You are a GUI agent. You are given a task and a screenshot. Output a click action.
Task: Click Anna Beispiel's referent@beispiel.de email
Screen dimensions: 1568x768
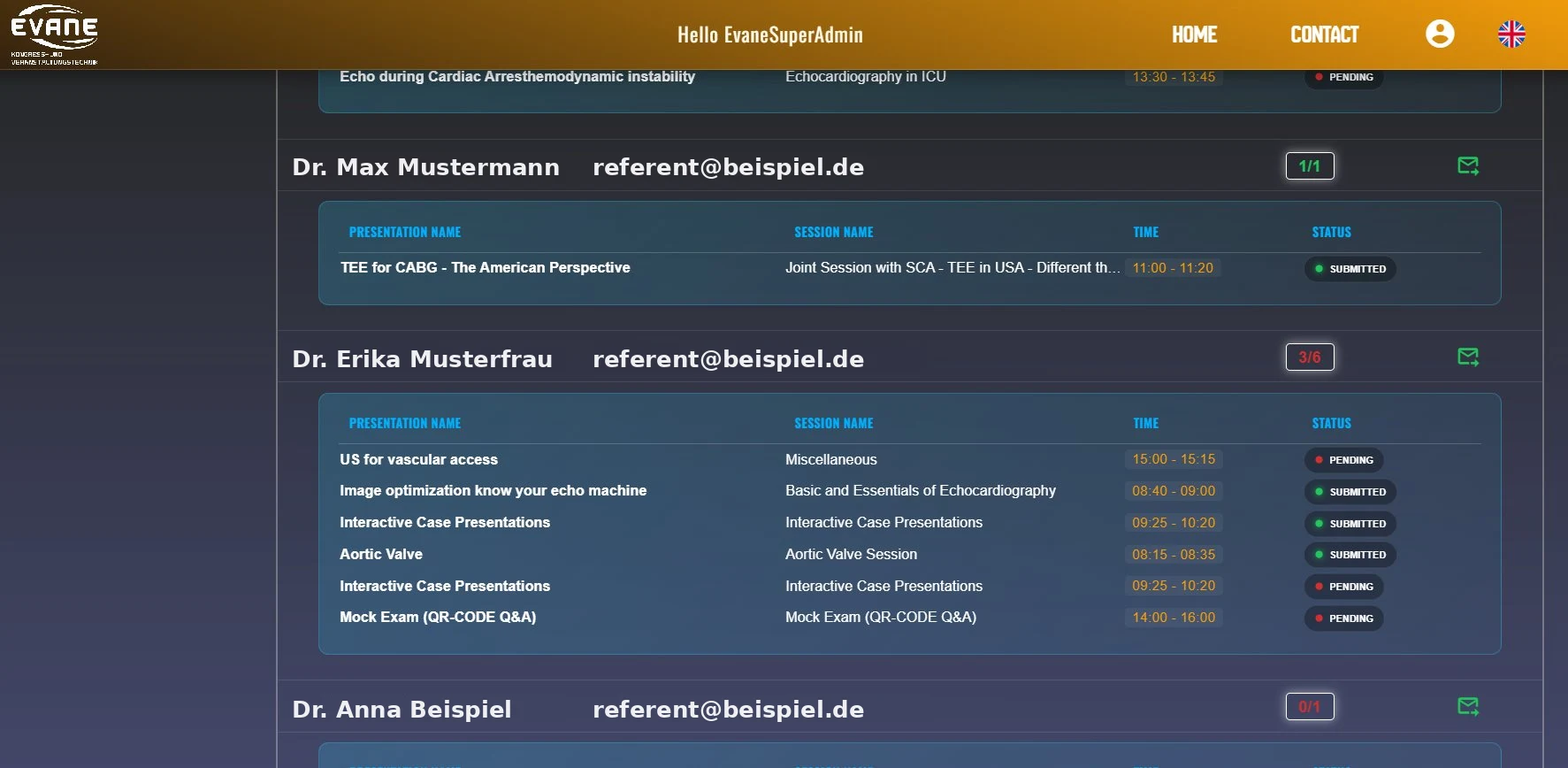pyautogui.click(x=728, y=709)
